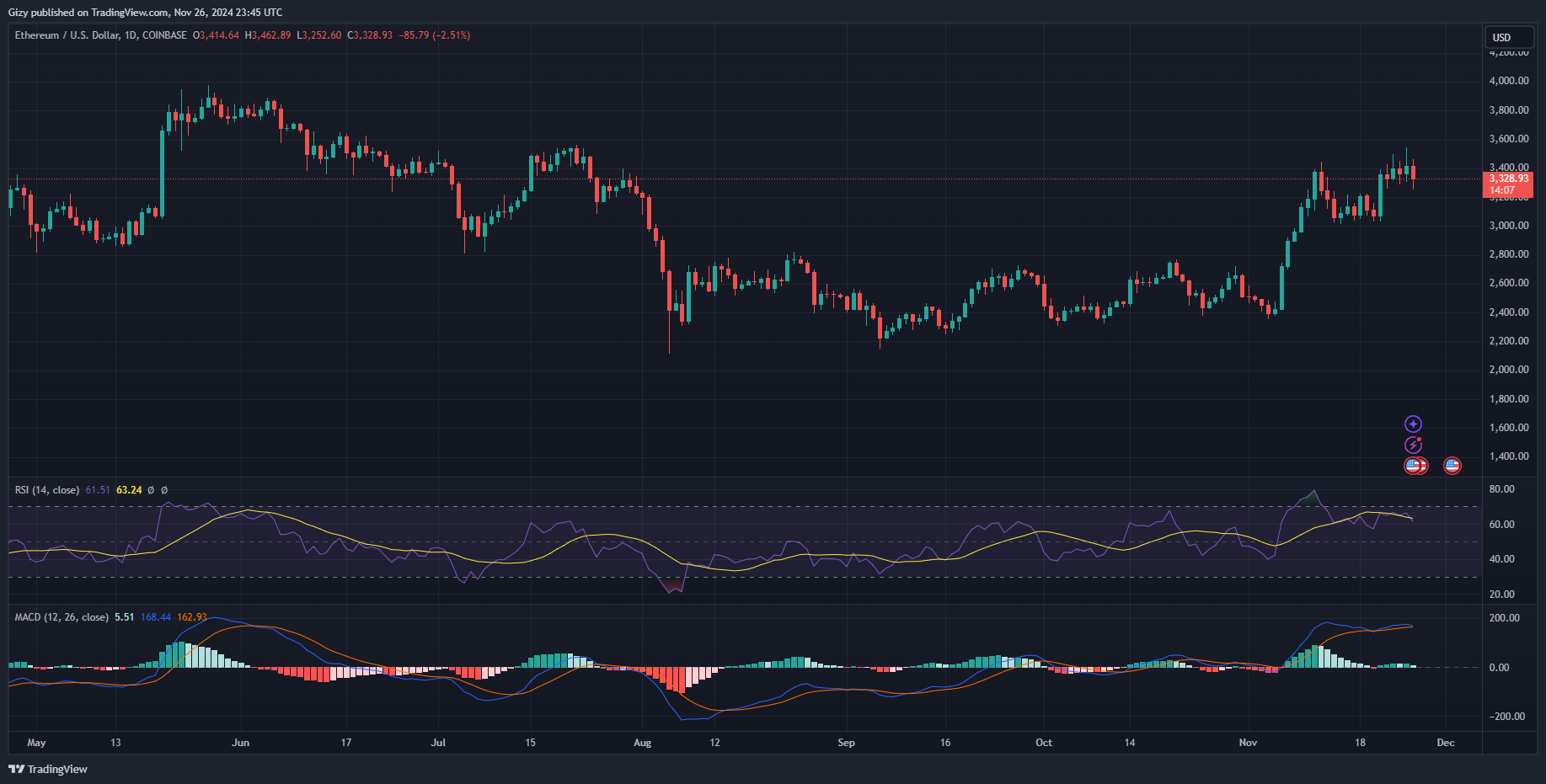This screenshot has width=1546, height=784.
Task: Click the Sep label on time axis
Action: coord(846,743)
